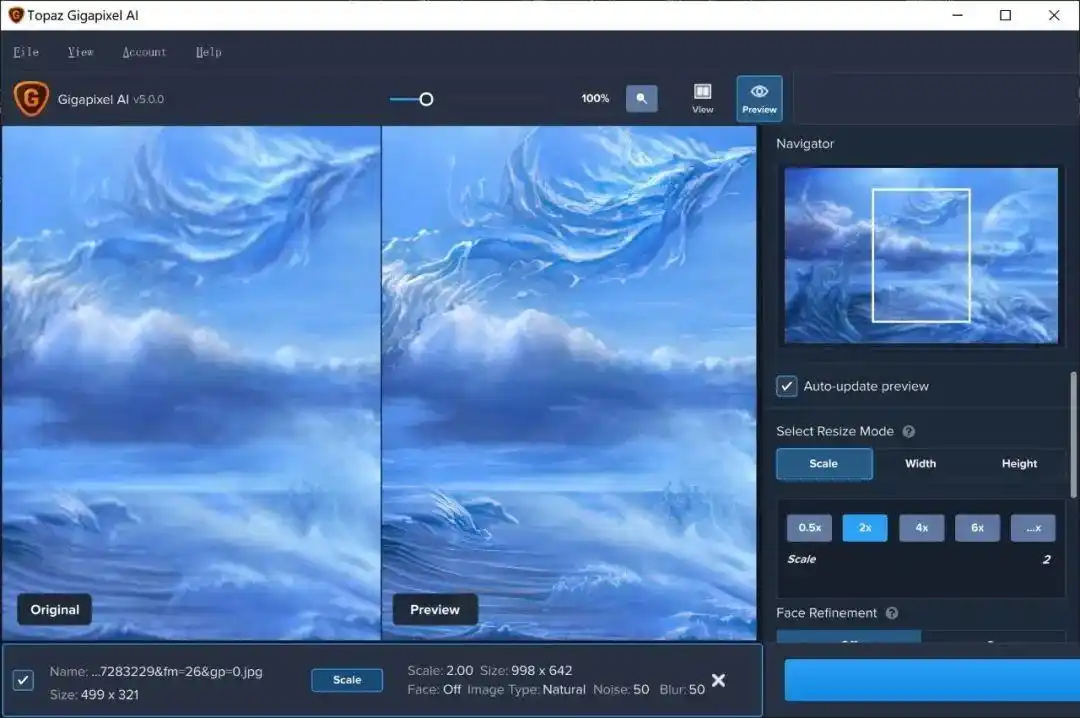
Task: Click the file name ...7283229&fm=26&gp=0.jpg
Action: 177,671
